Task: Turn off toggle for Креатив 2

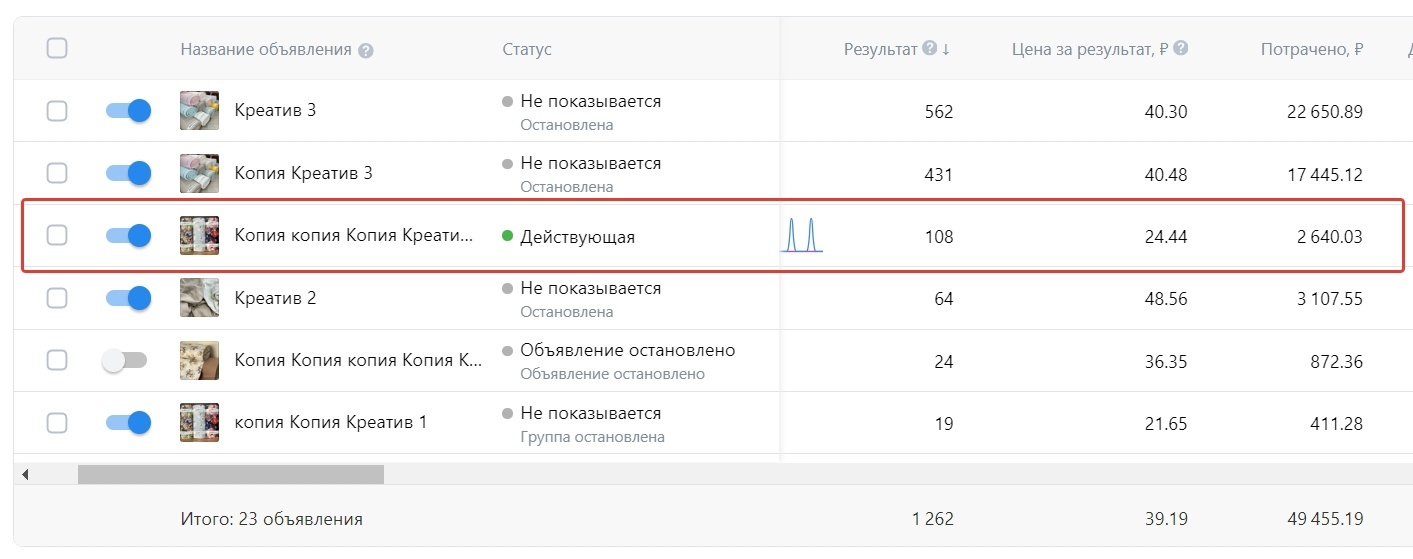Action: [128, 298]
